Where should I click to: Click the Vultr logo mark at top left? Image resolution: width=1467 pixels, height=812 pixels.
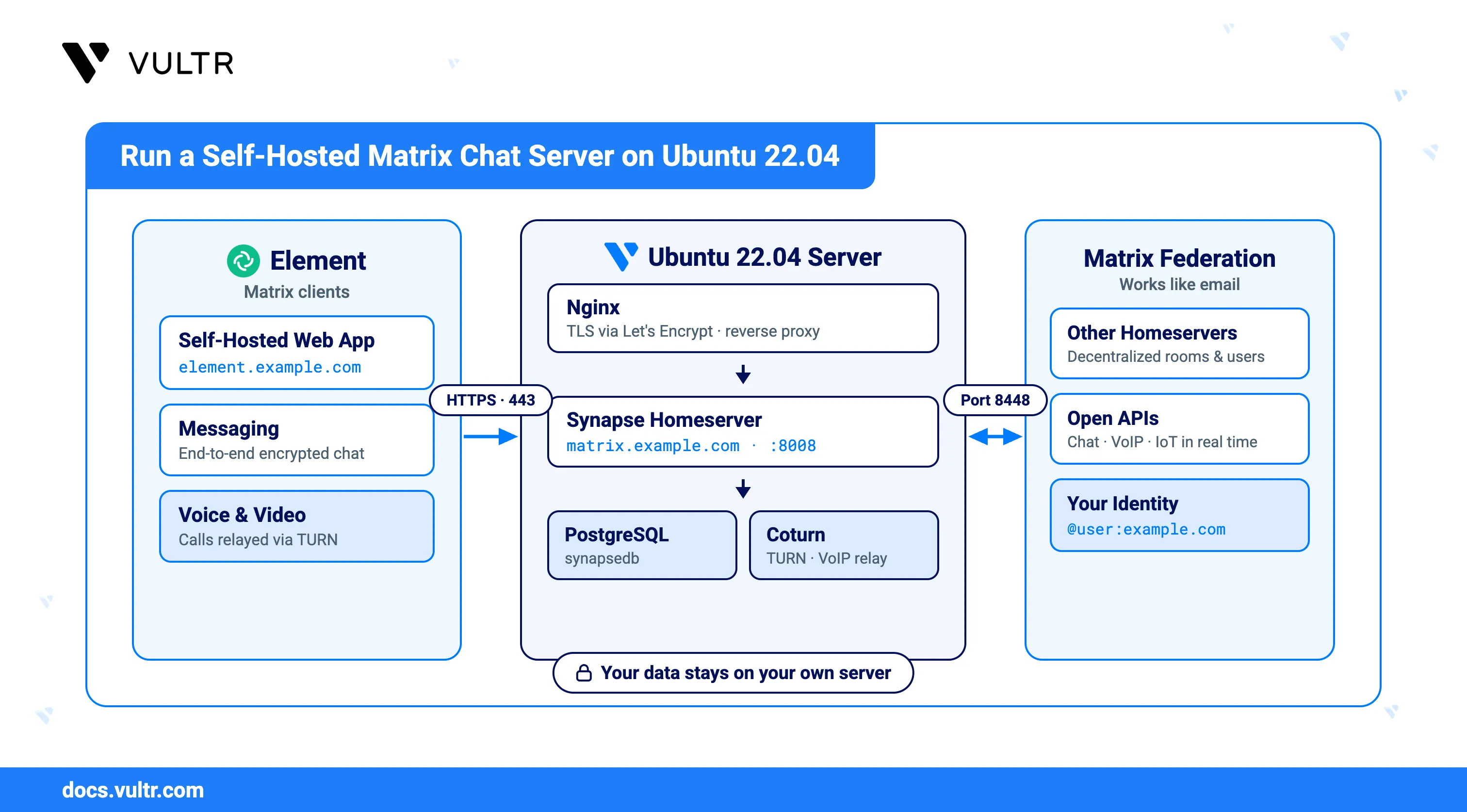pyautogui.click(x=85, y=63)
